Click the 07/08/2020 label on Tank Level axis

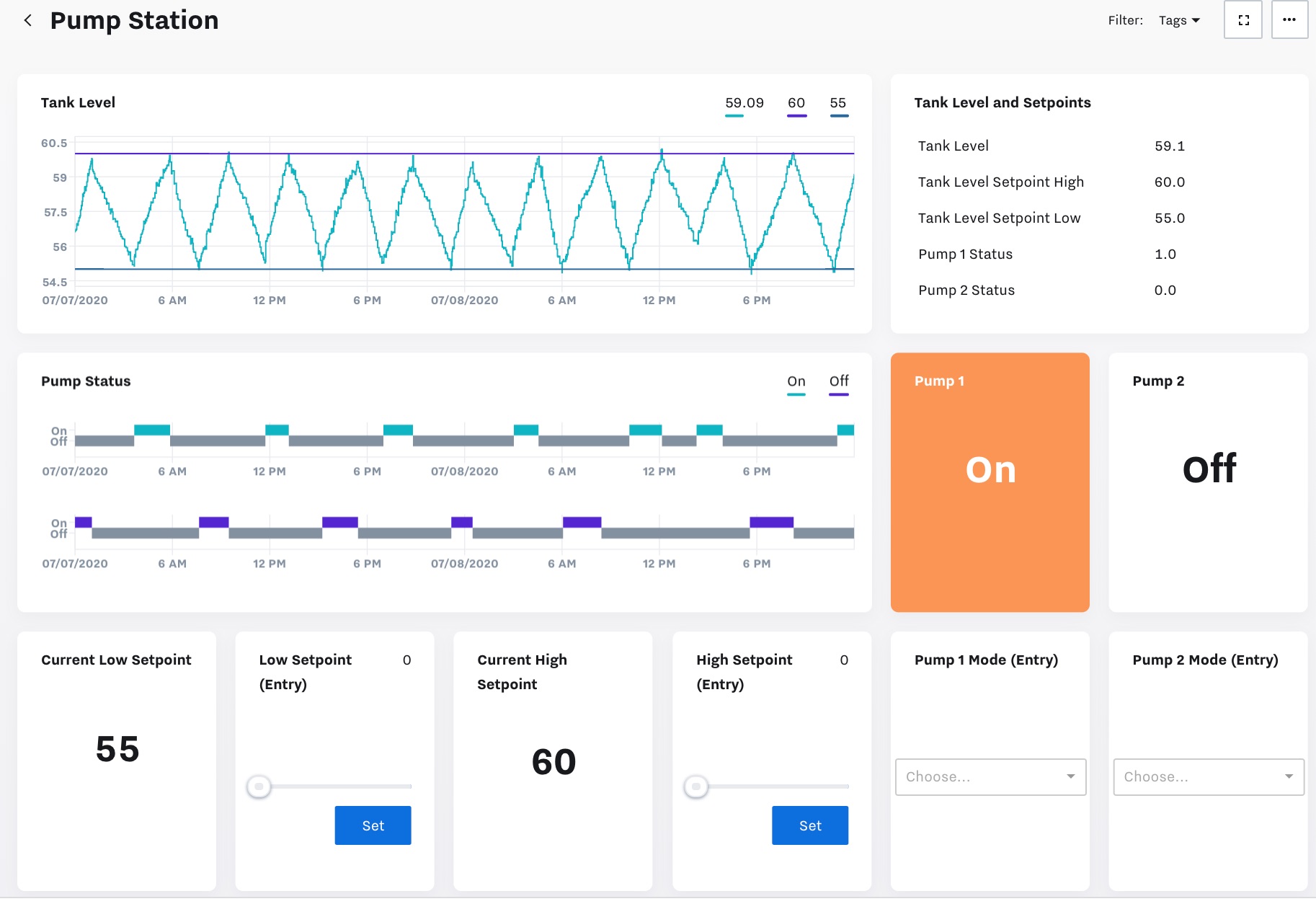[464, 301]
